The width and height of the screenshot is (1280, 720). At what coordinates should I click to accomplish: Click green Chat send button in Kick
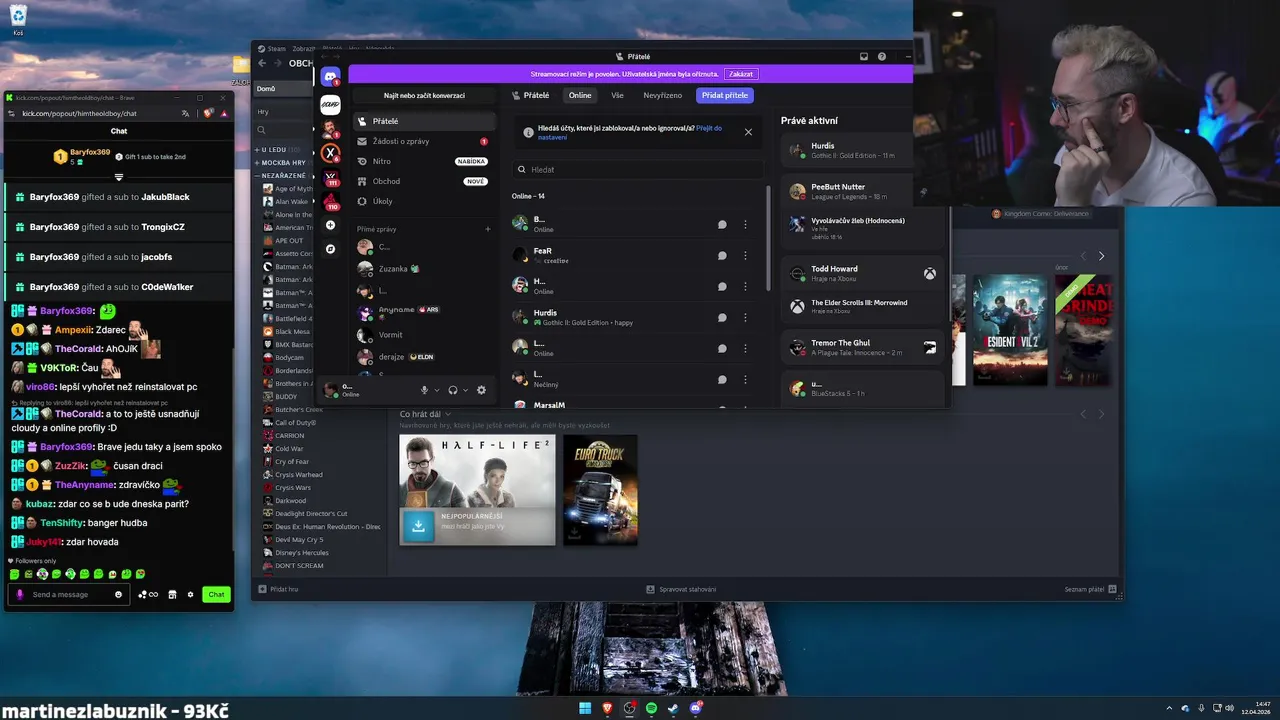point(215,594)
